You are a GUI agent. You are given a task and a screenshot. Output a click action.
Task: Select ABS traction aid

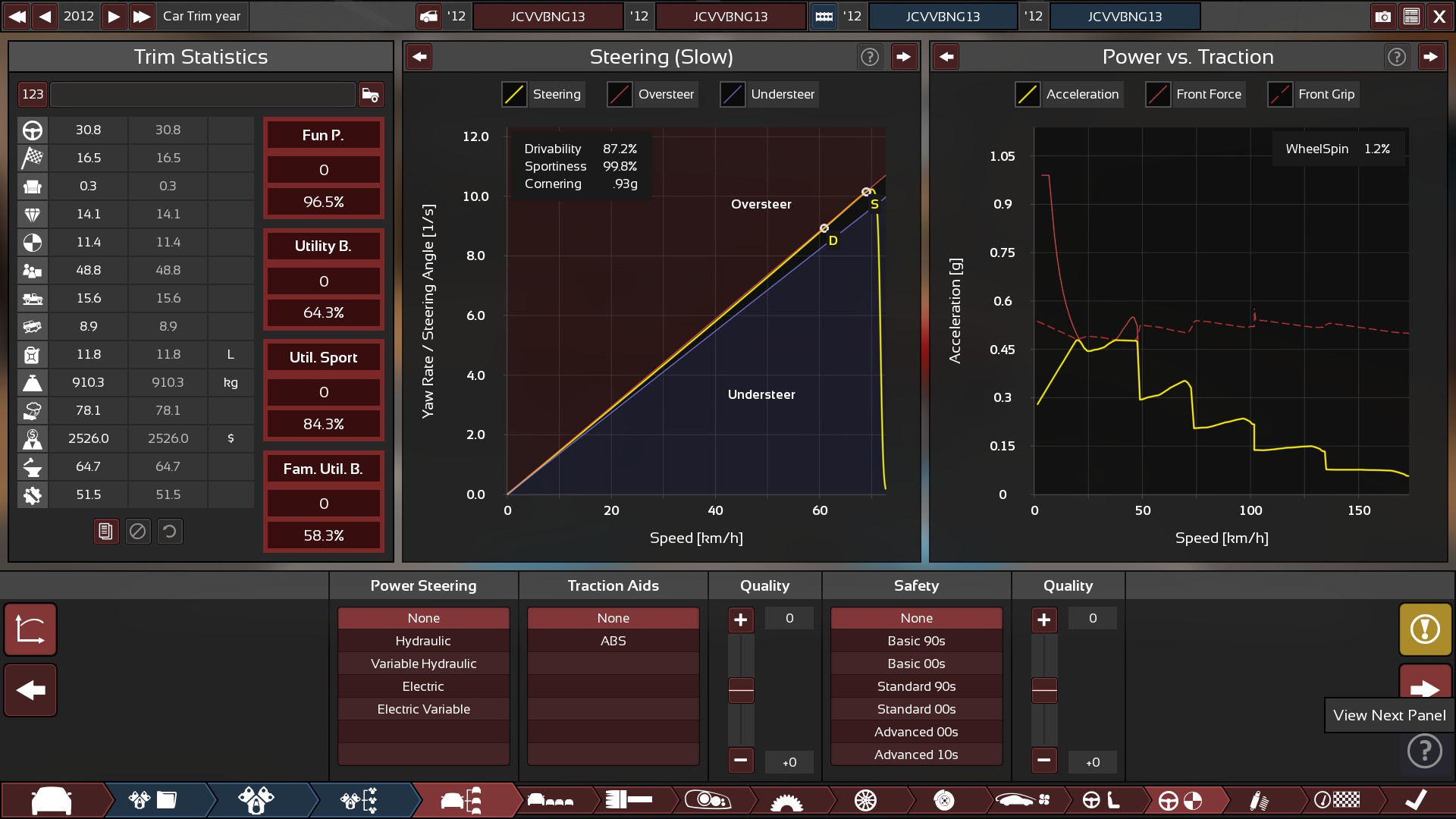[613, 641]
